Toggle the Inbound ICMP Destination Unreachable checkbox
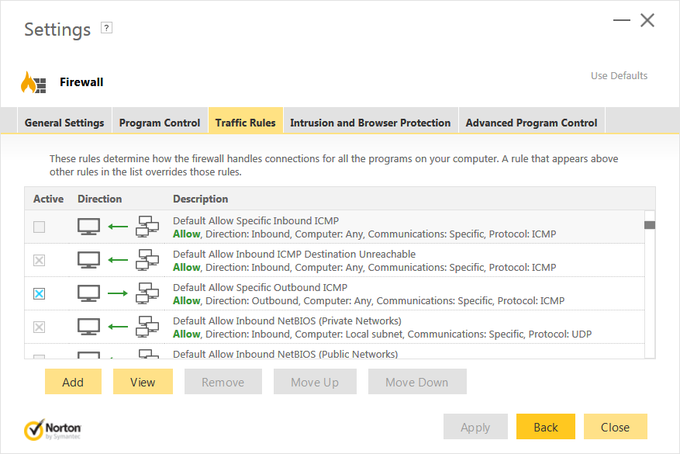The height and width of the screenshot is (454, 680). (39, 261)
